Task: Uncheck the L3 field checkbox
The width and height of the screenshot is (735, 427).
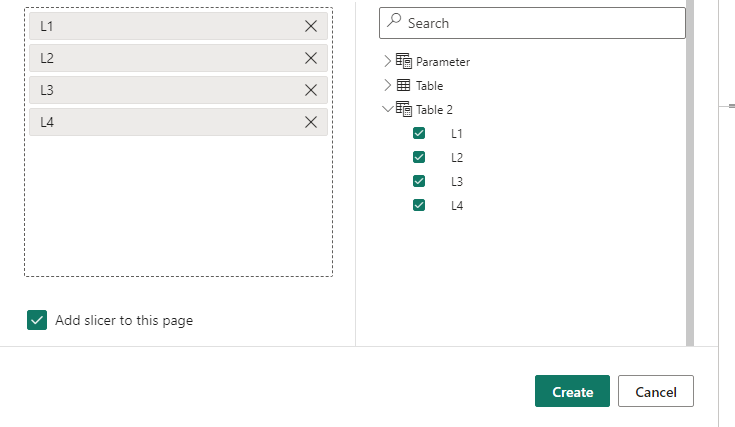Action: [x=419, y=181]
